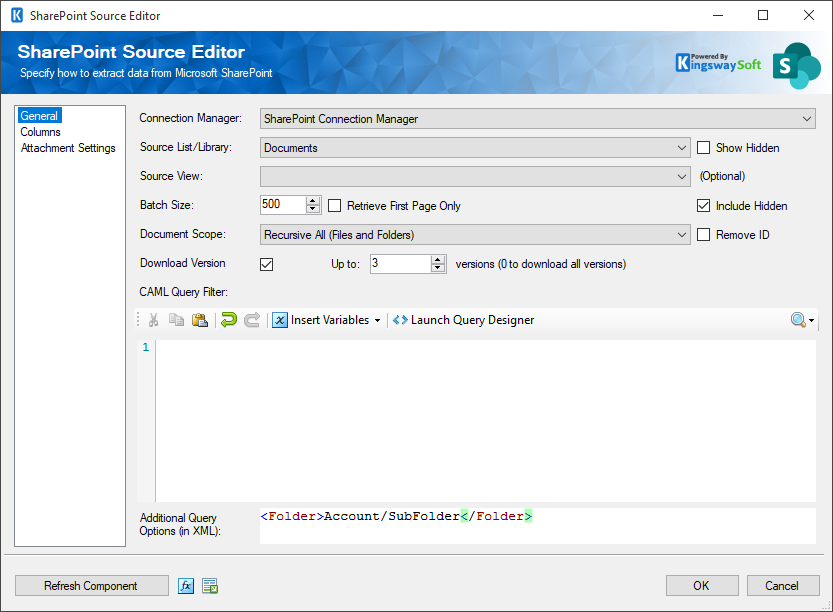Click inside the CAML Query Filter editor
This screenshot has height=612, width=833.
coord(486,421)
